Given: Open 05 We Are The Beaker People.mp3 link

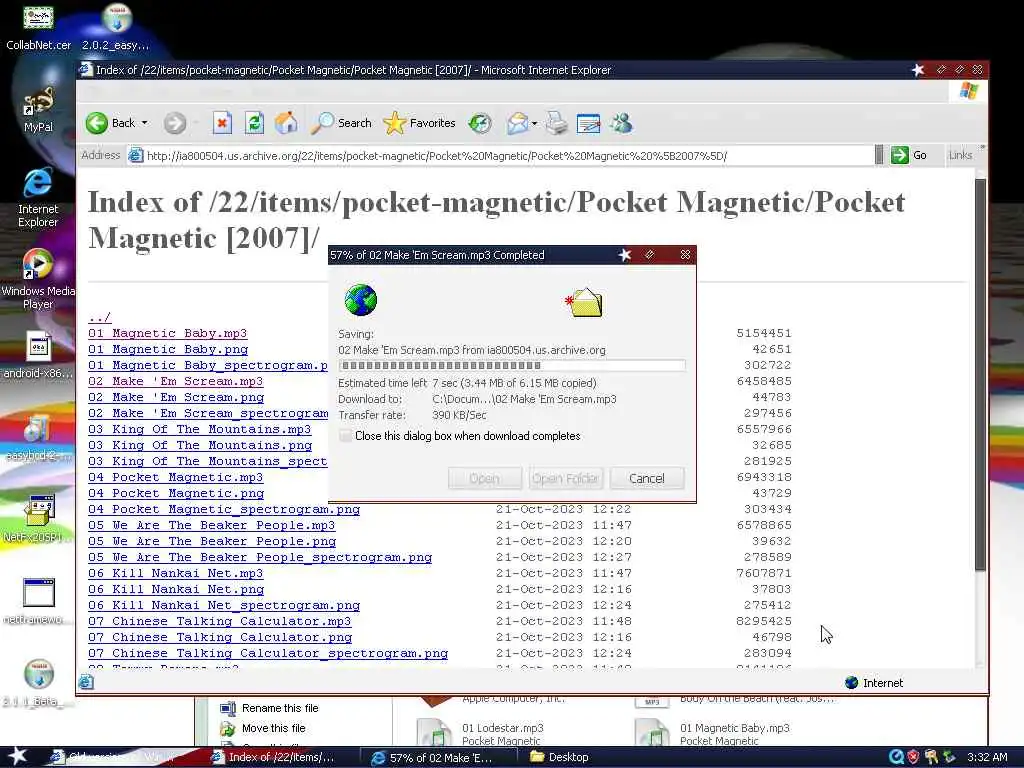Looking at the screenshot, I should (x=212, y=525).
